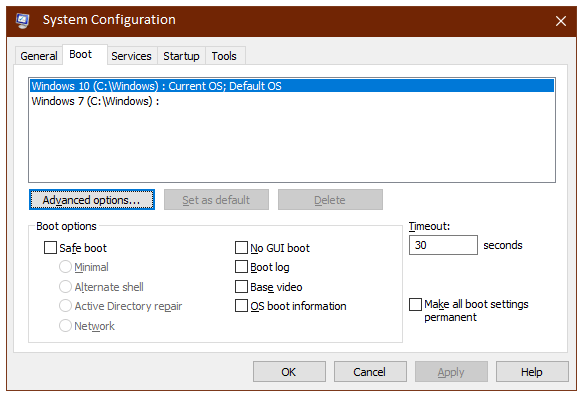This screenshot has height=397, width=584.
Task: Go to the Startup tab
Action: 181,56
